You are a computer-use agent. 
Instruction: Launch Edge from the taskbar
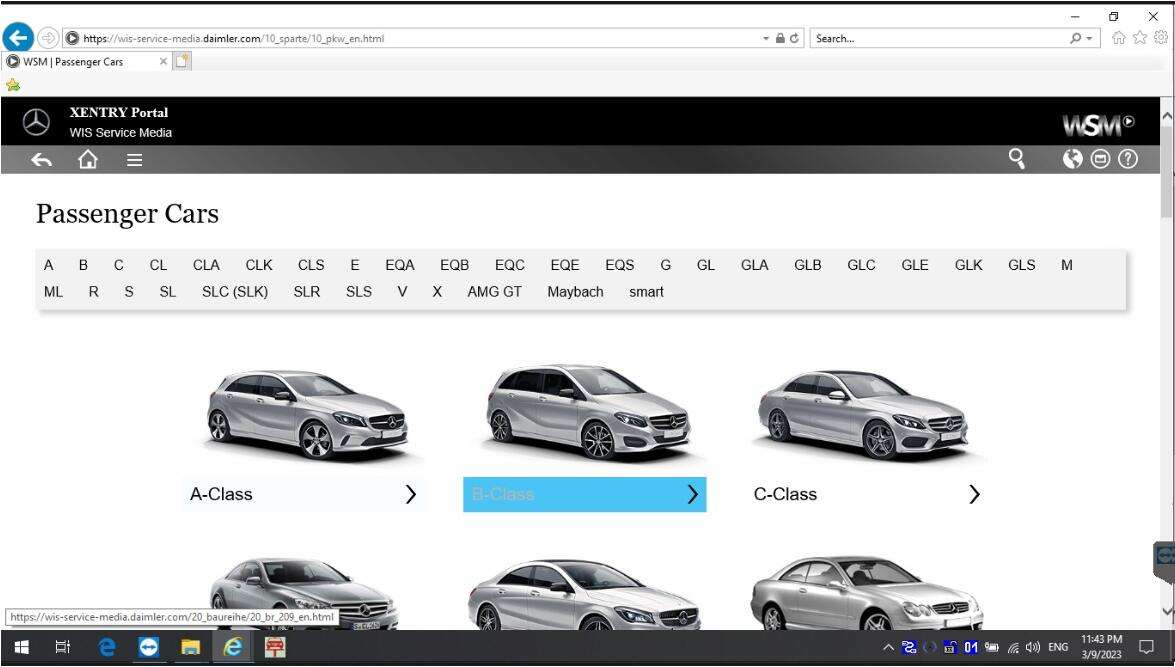pos(107,648)
